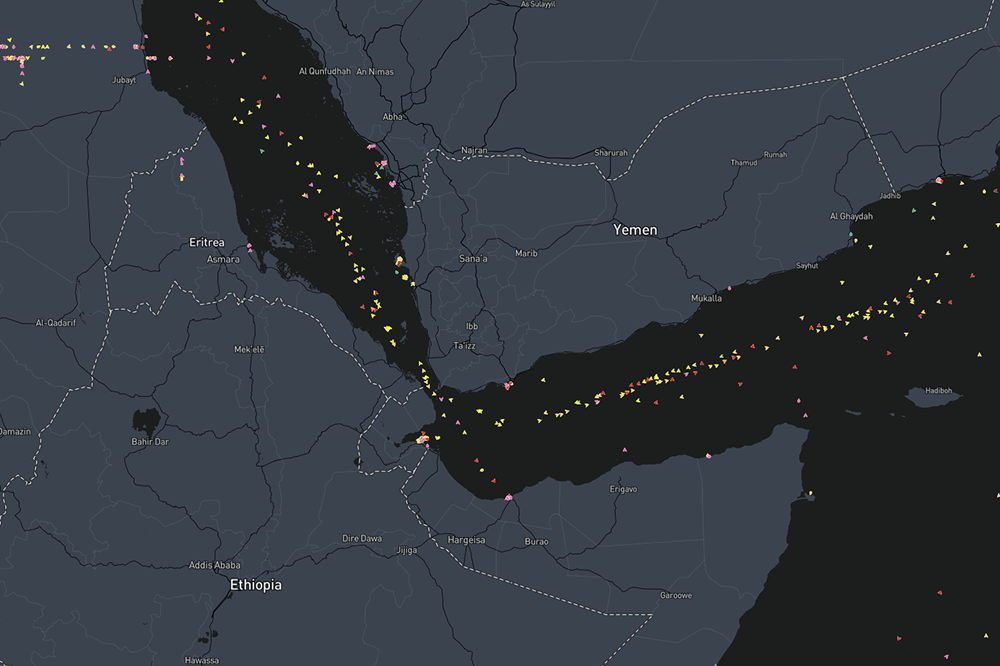Select the yellow marker at Somalia's eastern peninsula

(810, 492)
